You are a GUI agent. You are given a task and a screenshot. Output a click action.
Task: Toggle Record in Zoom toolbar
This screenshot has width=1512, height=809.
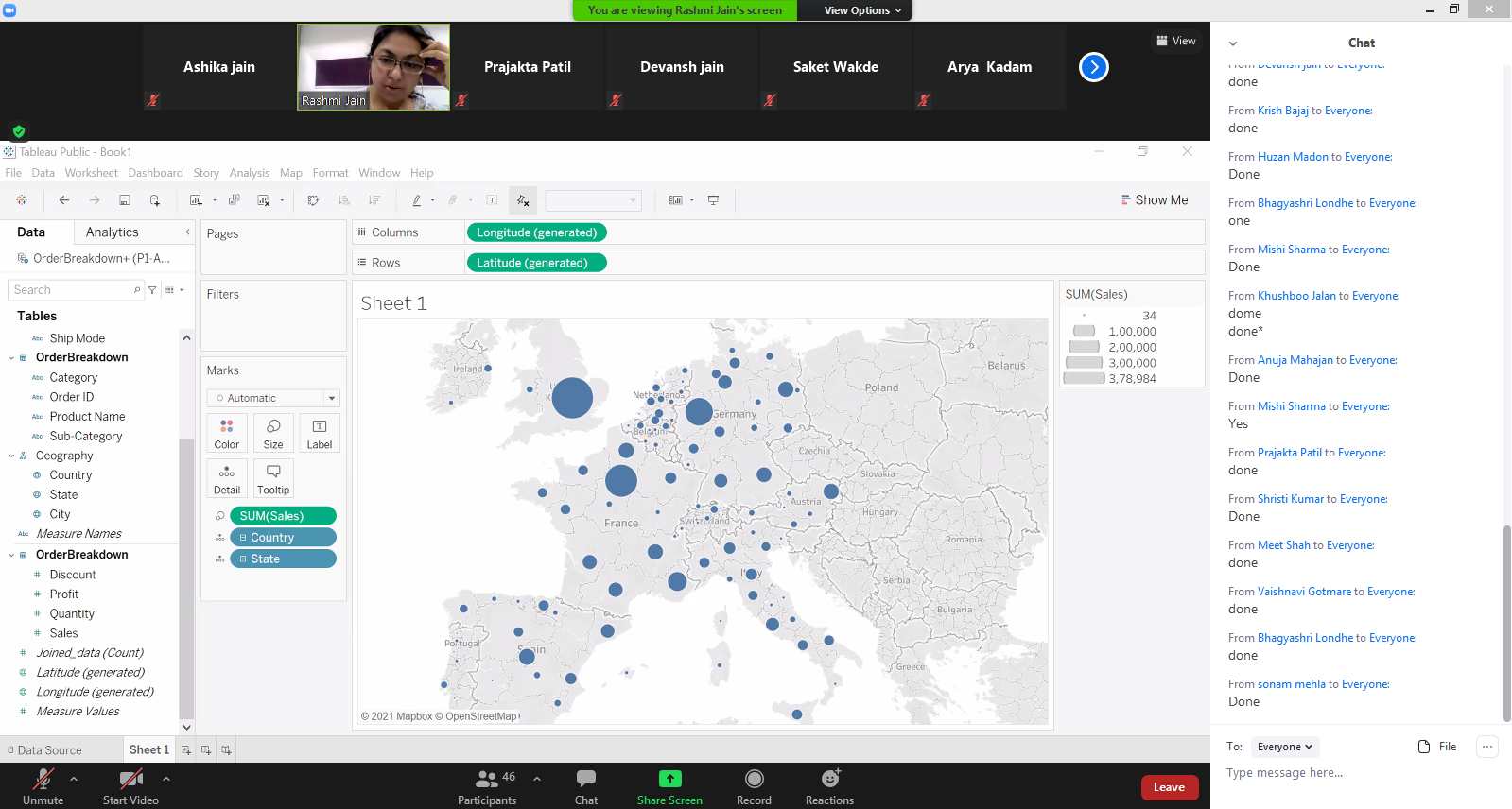pos(754,786)
